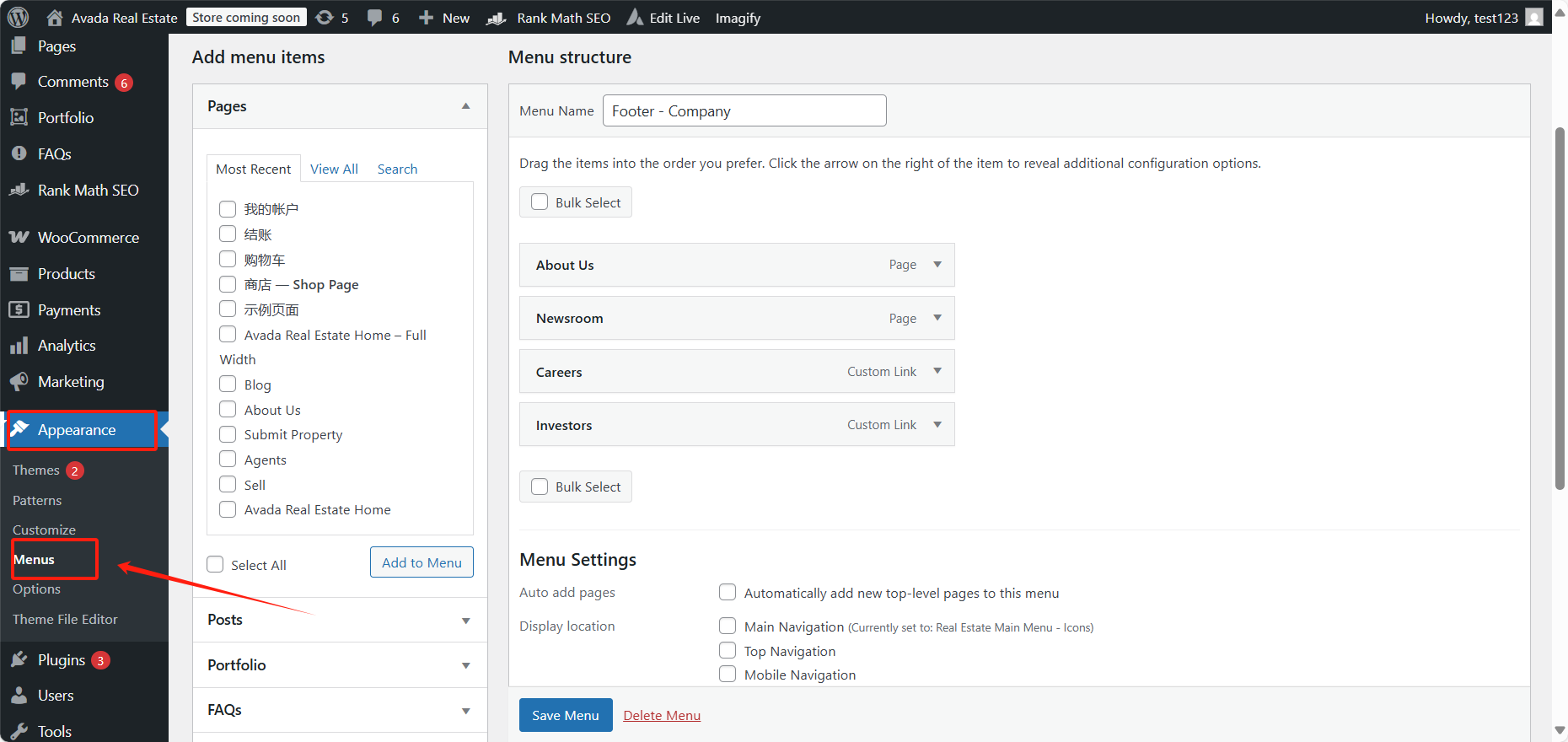Open the WooCommerce sidebar icon
This screenshot has height=742, width=1568.
(19, 238)
